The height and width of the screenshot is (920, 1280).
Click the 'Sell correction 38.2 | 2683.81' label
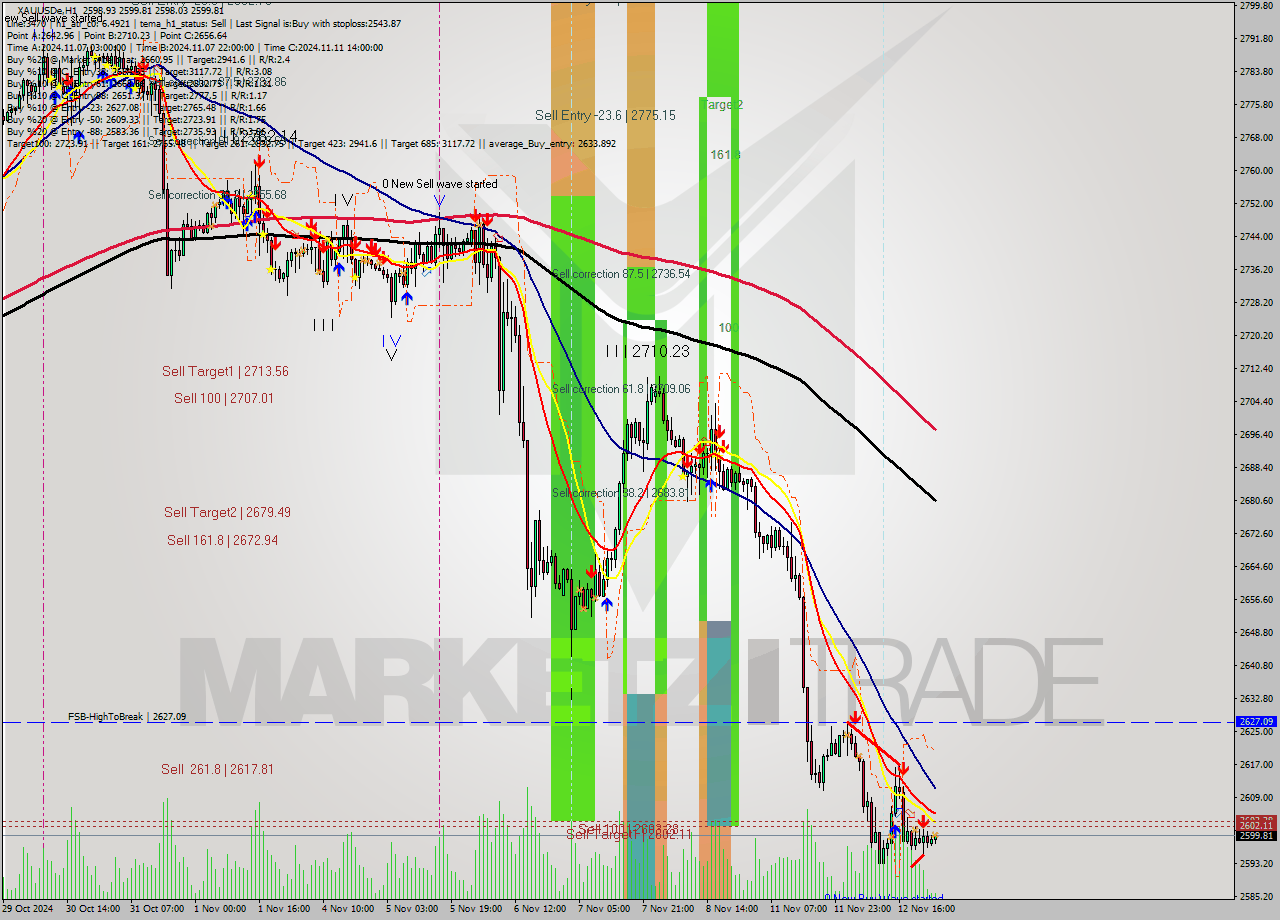pos(621,493)
